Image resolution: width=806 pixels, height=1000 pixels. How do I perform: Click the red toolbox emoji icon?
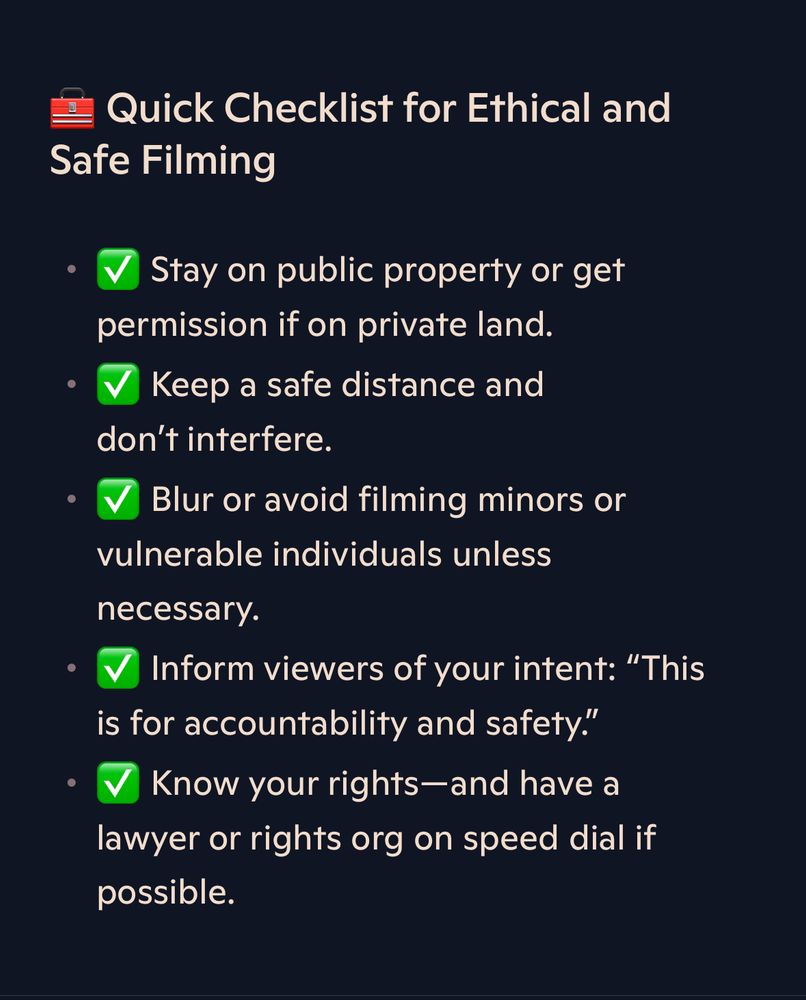[x=72, y=108]
